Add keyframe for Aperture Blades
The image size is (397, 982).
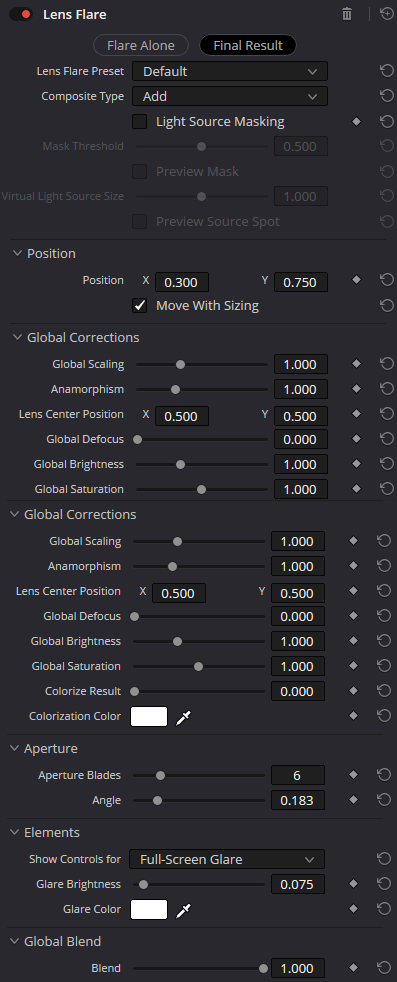(x=353, y=775)
